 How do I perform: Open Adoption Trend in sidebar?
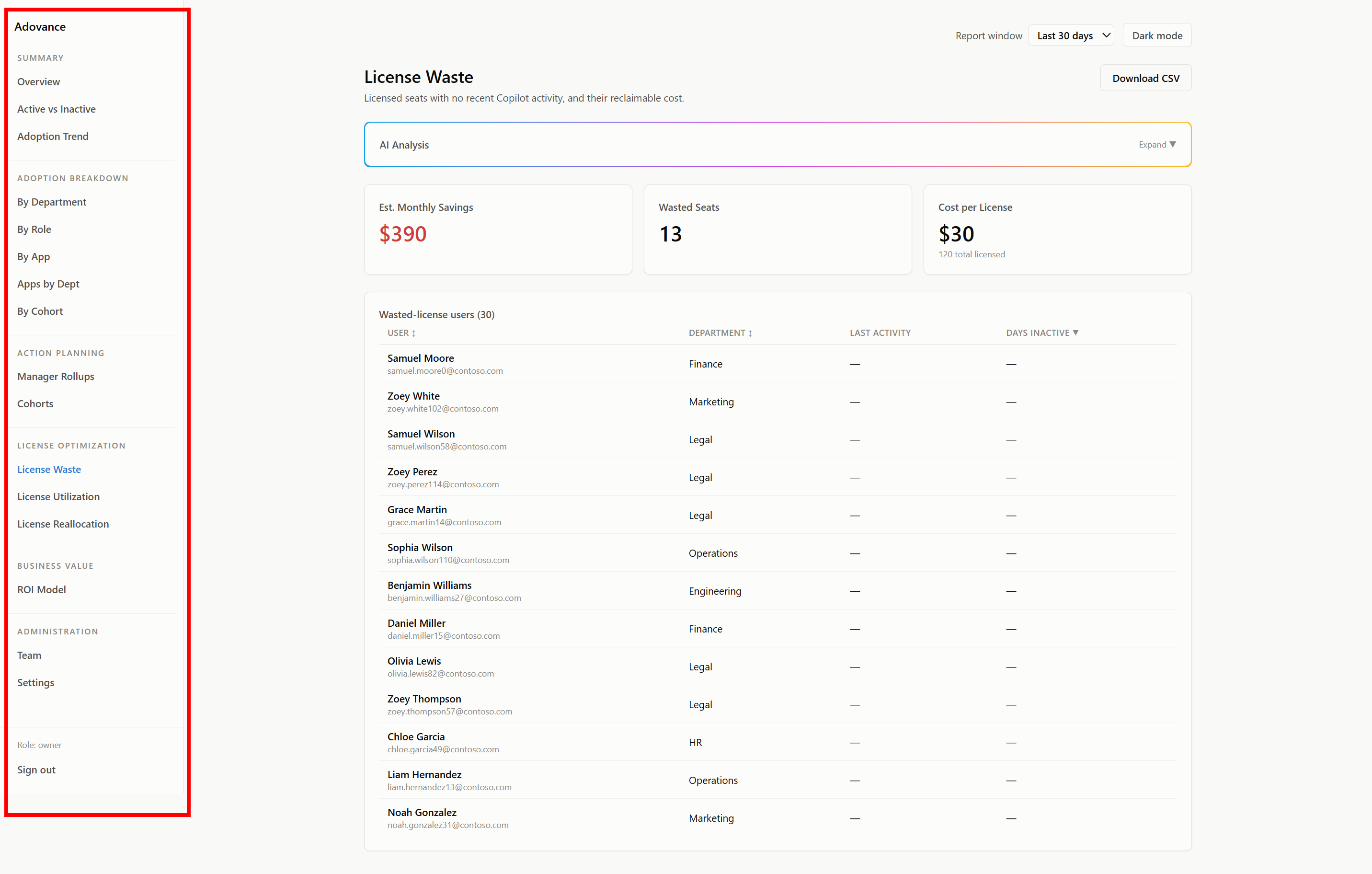click(x=53, y=136)
